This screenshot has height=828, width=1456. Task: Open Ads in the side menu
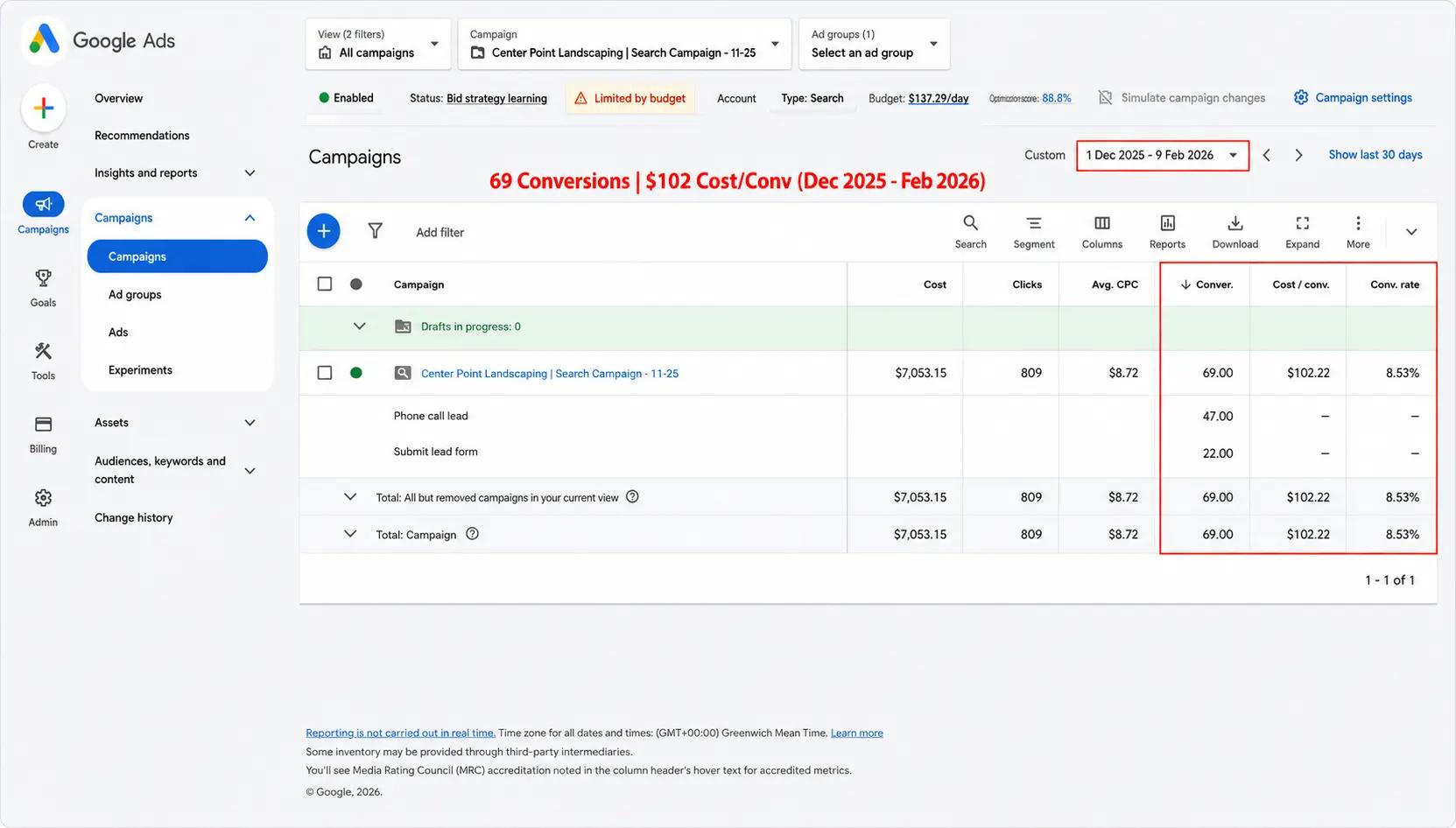click(118, 333)
